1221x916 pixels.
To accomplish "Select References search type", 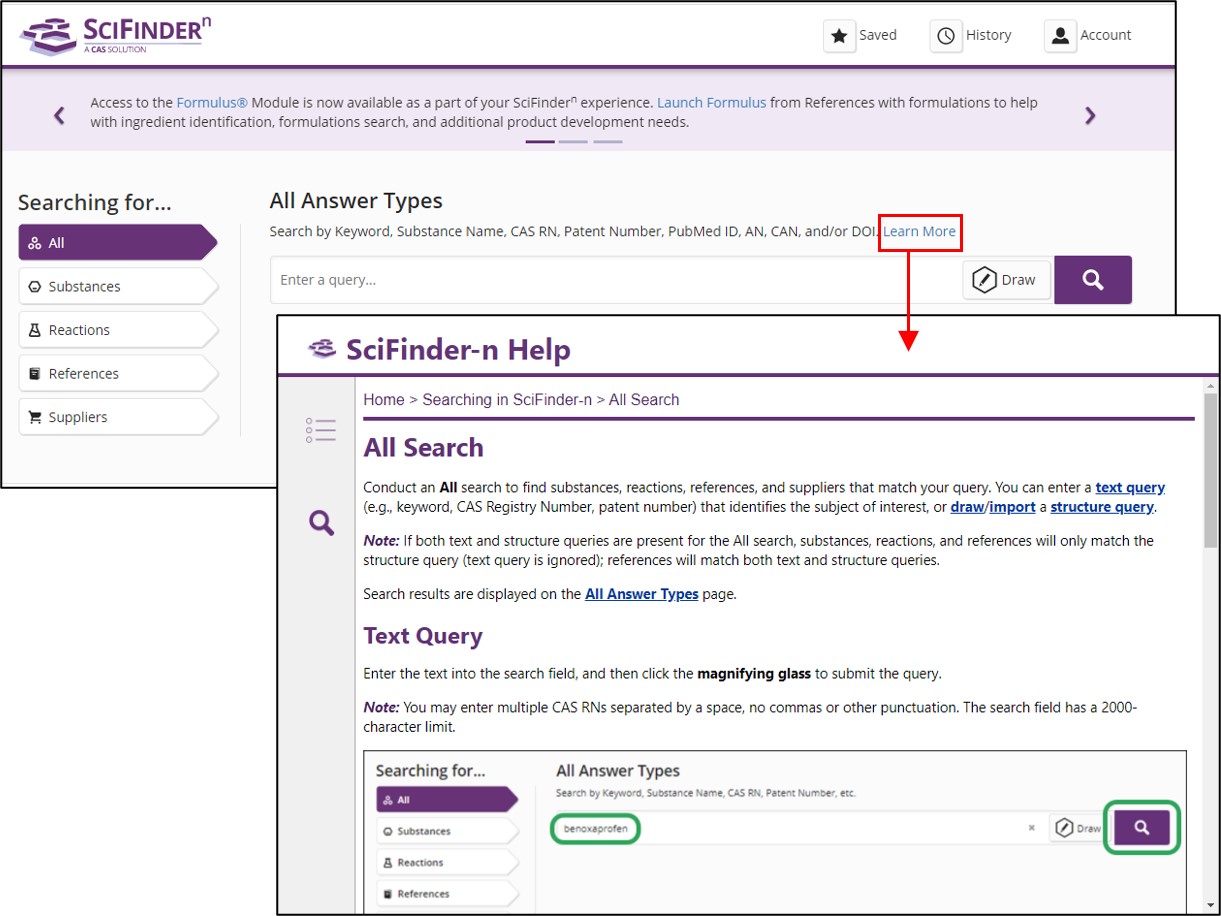I will [x=117, y=373].
